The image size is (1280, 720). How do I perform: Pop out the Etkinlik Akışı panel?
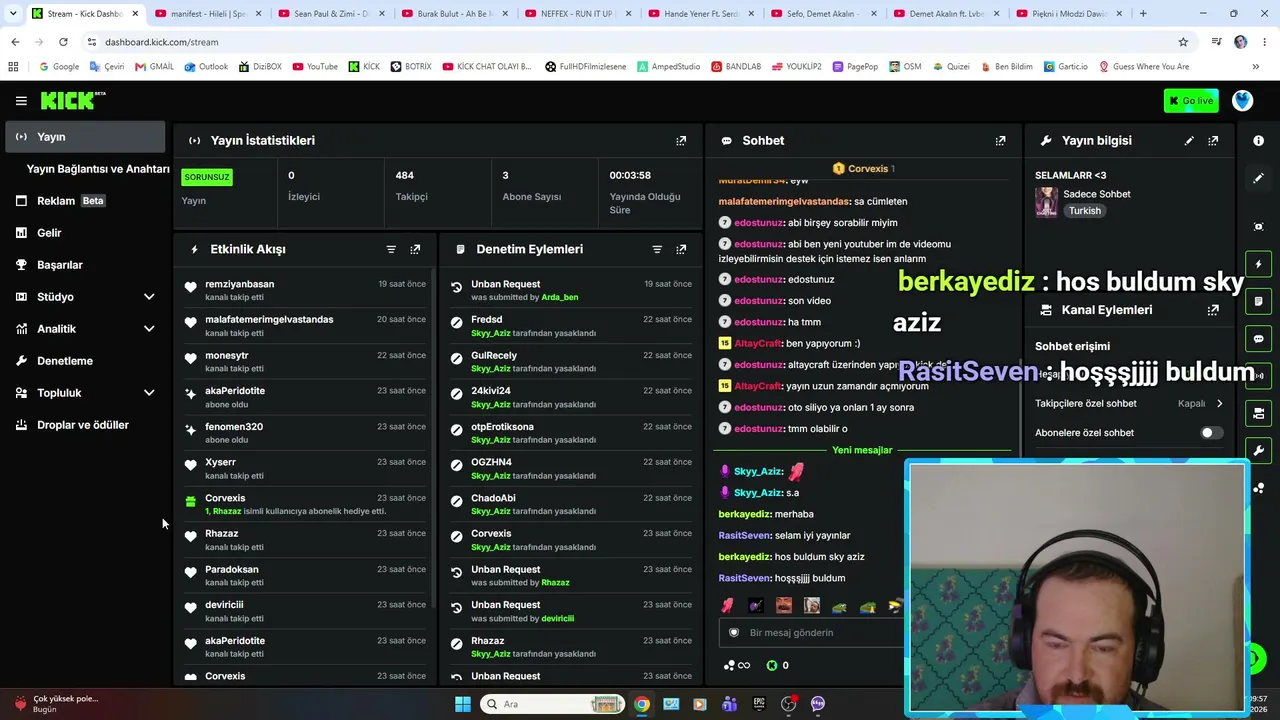415,249
